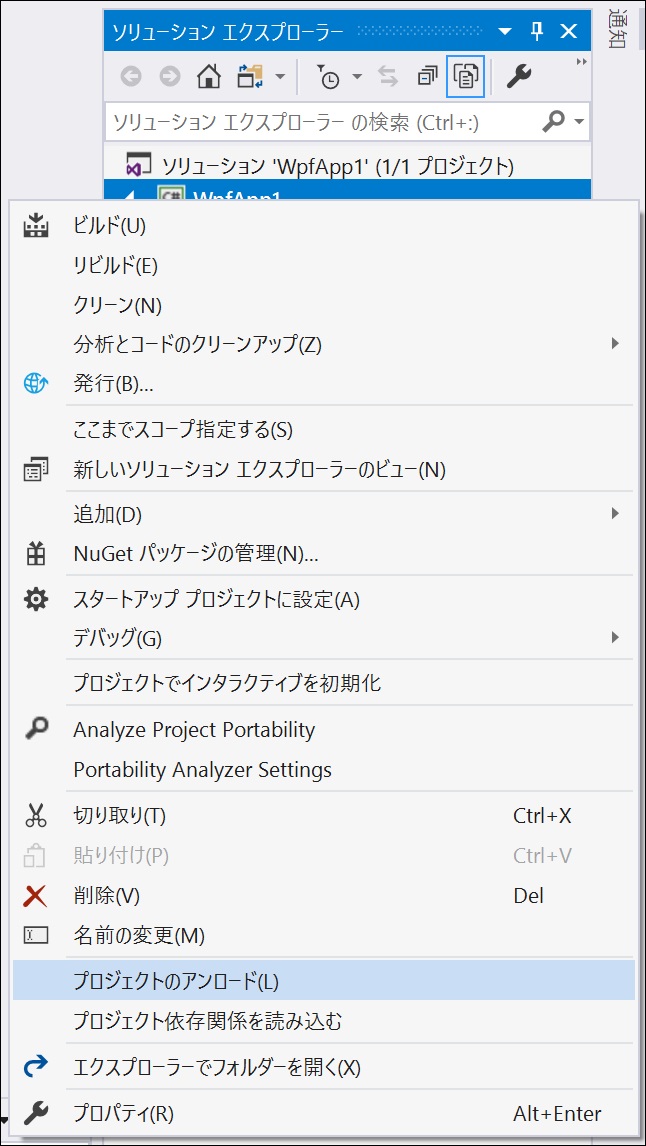Click the search magnifier icon

555,122
